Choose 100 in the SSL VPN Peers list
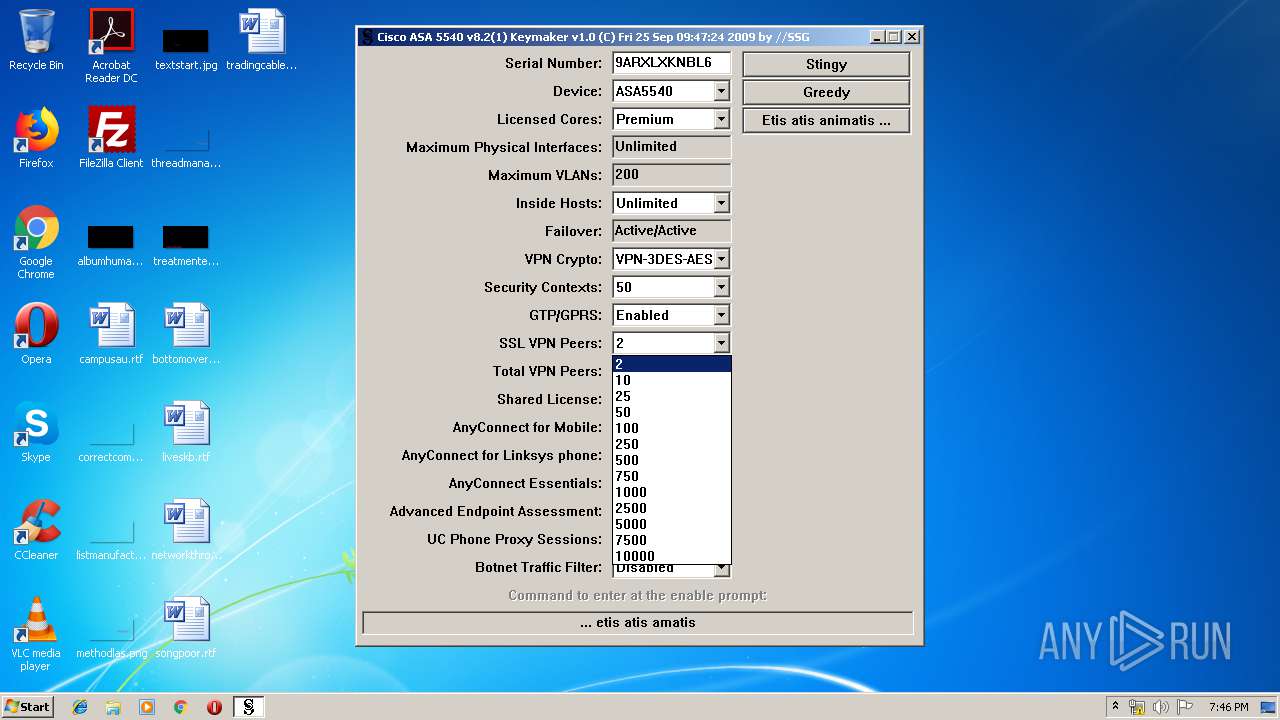1280x720 pixels. point(672,428)
